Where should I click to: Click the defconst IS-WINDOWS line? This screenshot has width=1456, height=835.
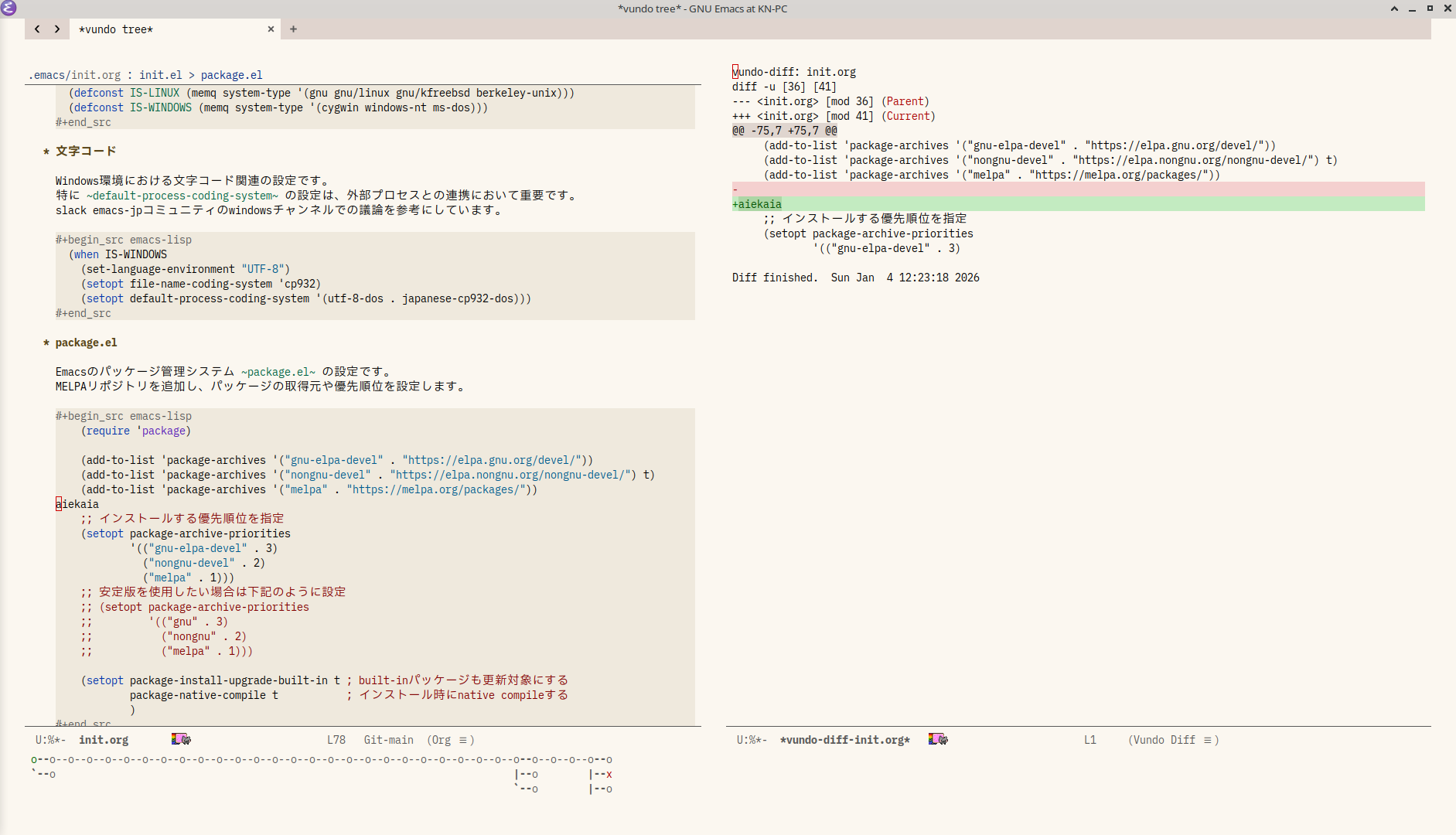[x=278, y=107]
